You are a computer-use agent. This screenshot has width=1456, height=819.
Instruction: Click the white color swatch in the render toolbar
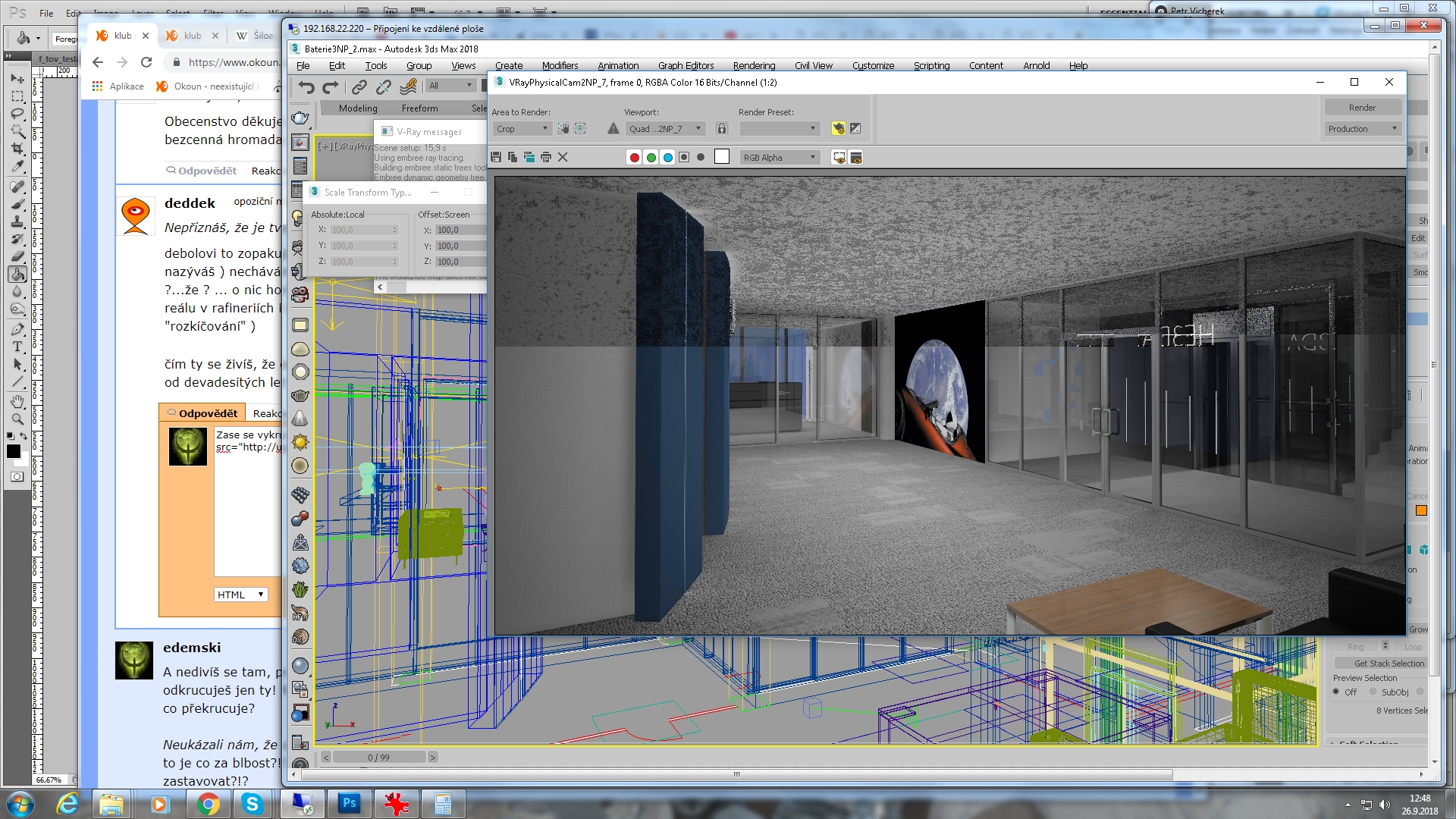click(x=722, y=157)
